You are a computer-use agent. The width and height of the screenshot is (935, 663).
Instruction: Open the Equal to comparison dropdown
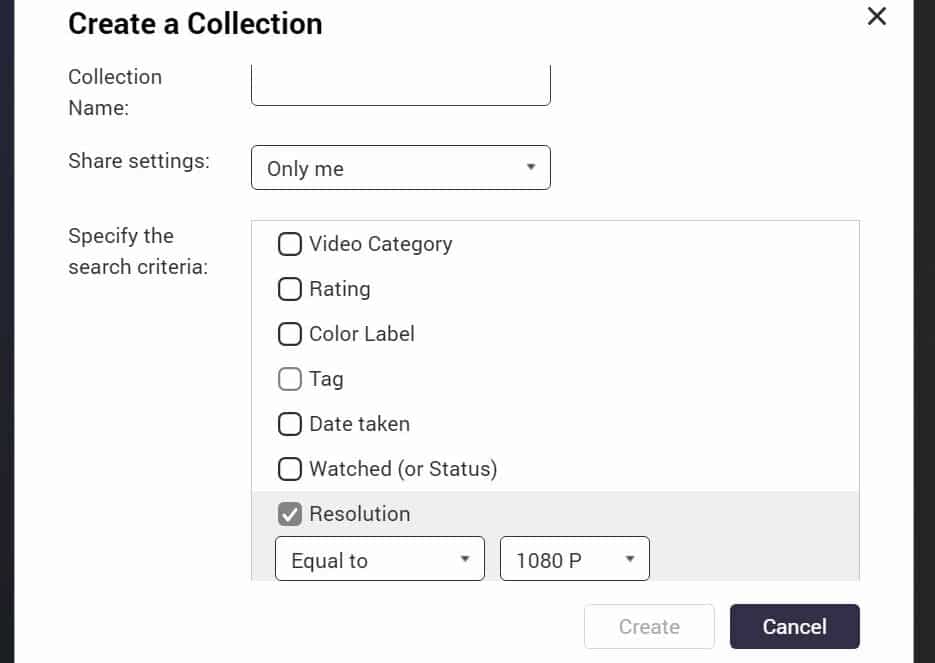coord(380,559)
